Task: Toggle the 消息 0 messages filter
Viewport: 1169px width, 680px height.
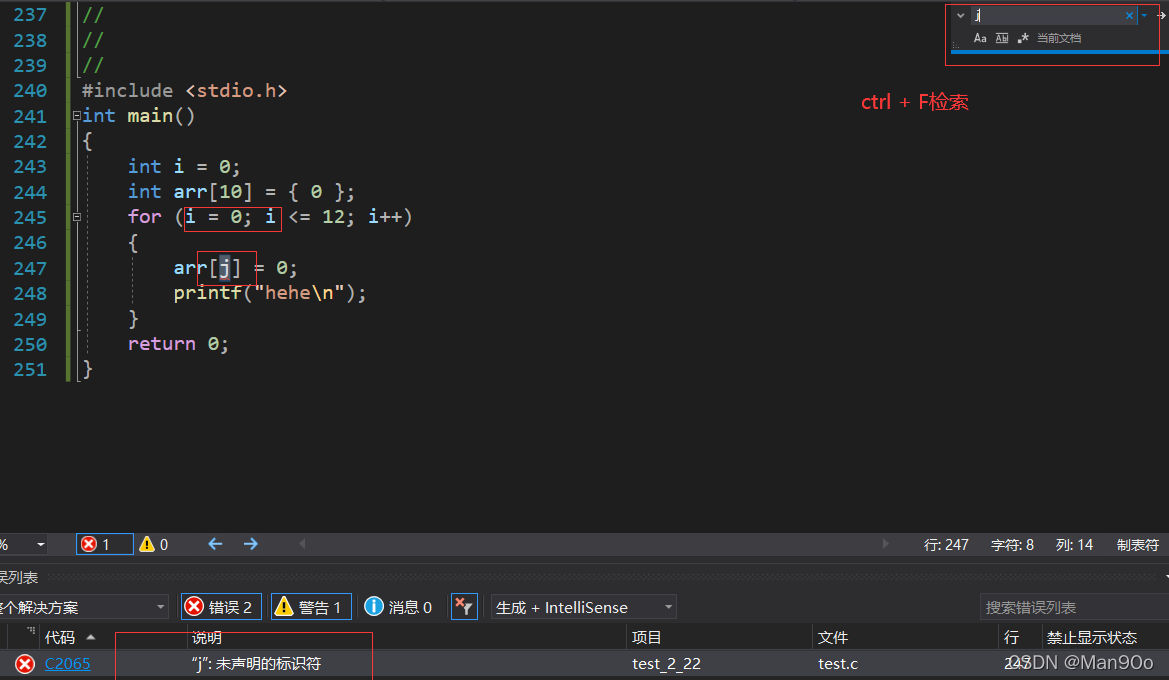Action: click(x=398, y=607)
